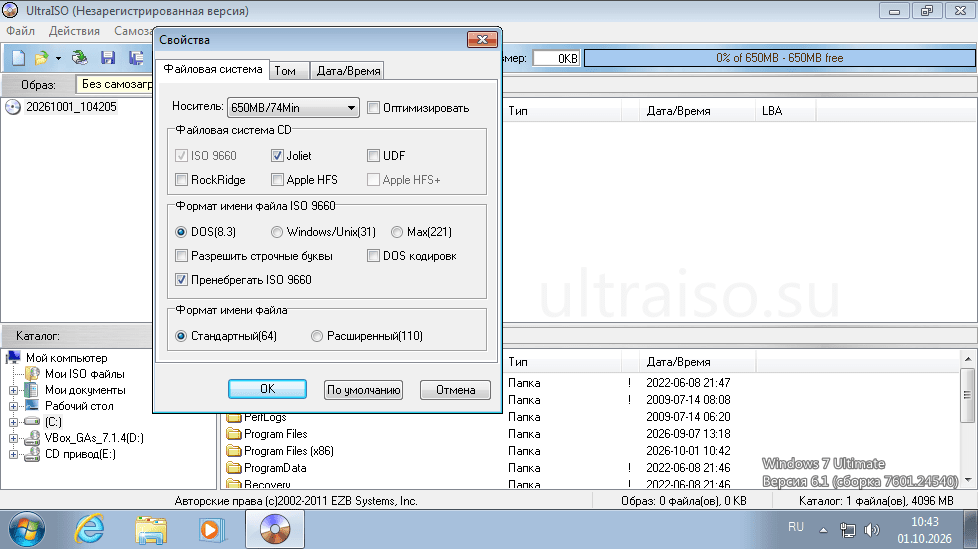Select the Windows/Unix(31) radio button
The image size is (978, 549).
[276, 232]
